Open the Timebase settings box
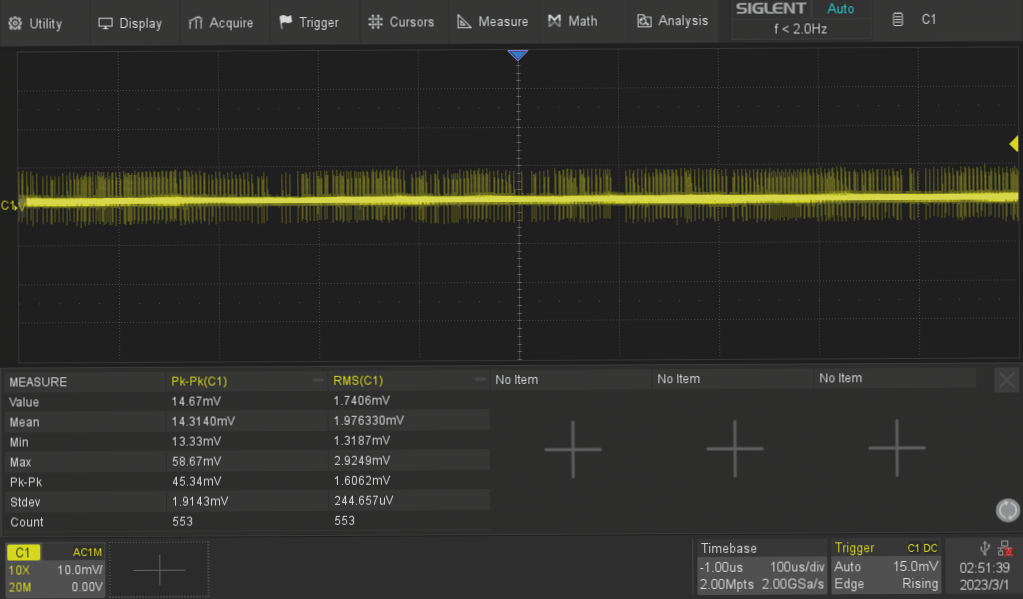 [762, 567]
